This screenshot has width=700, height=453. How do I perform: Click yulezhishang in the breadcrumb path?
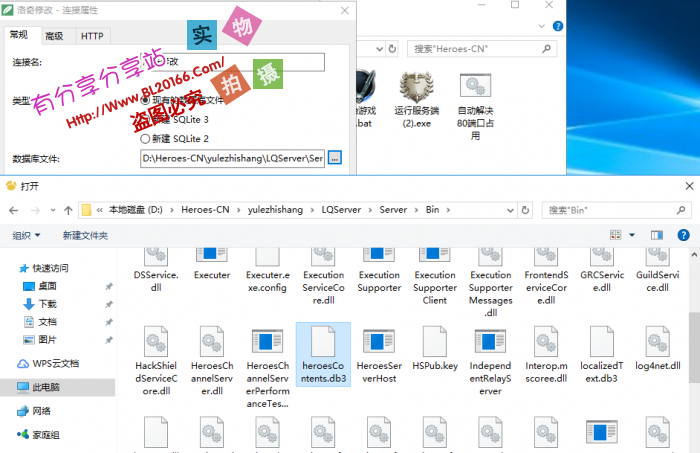point(275,210)
